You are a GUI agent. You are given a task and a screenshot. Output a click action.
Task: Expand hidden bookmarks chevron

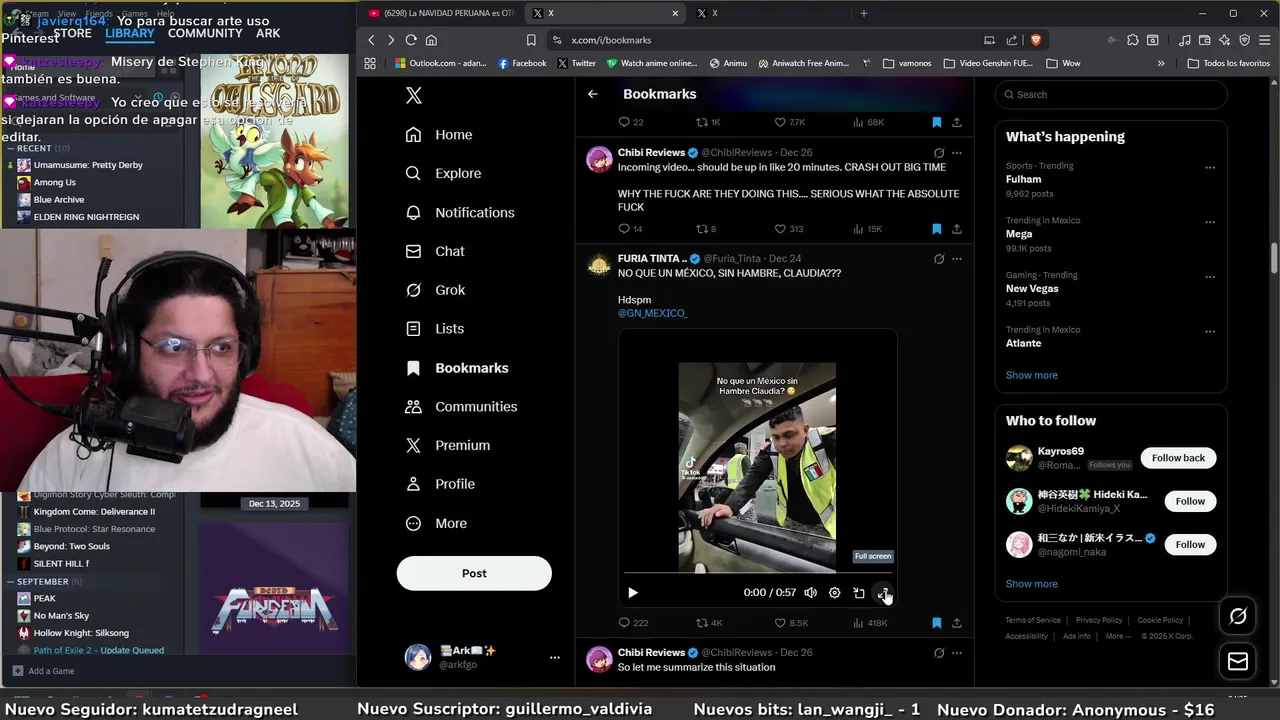pos(1161,63)
